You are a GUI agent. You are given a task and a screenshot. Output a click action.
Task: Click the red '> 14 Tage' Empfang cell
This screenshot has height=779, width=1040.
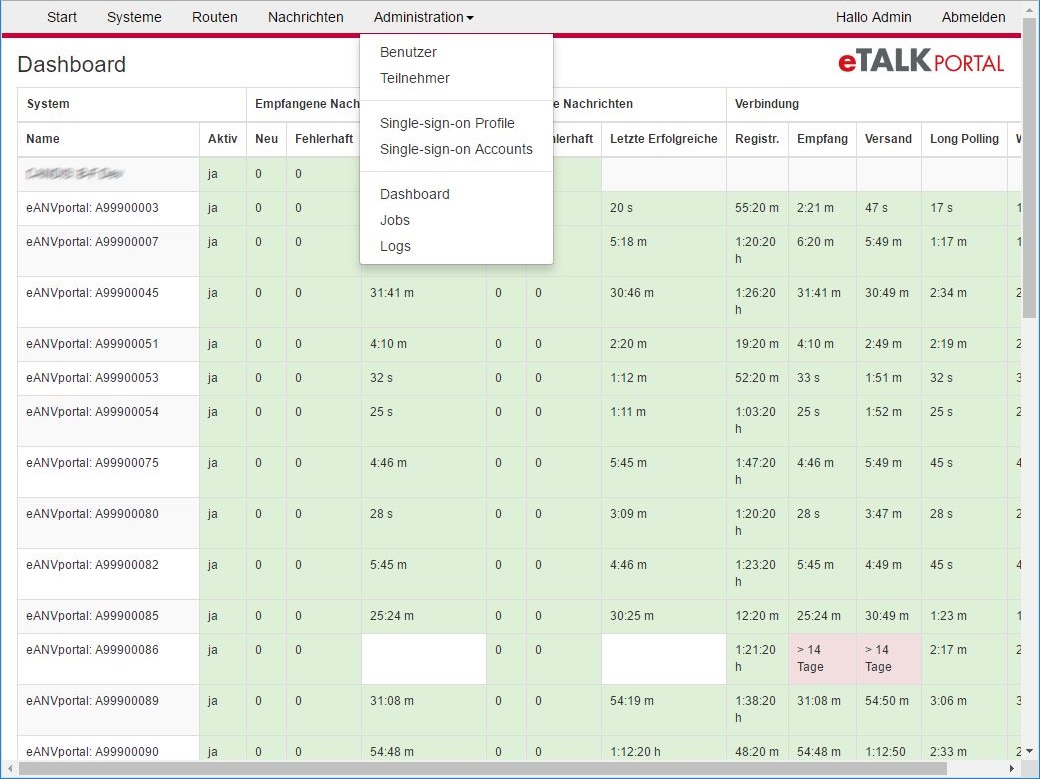click(822, 658)
